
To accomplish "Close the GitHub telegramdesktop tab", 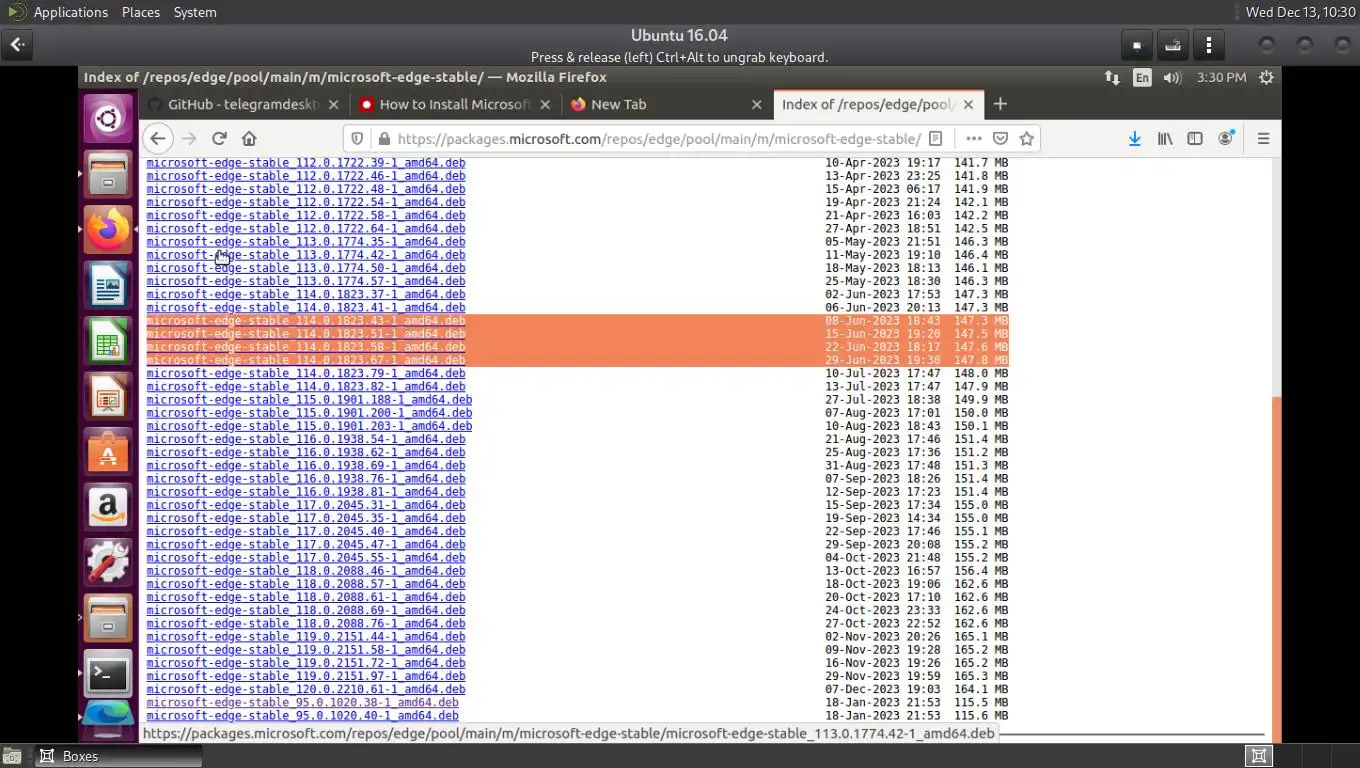I will click(333, 104).
